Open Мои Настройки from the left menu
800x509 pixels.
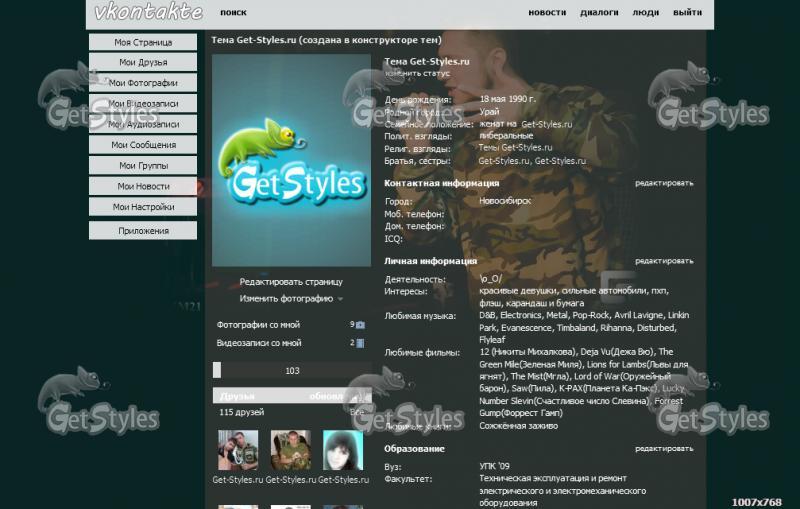[x=143, y=207]
